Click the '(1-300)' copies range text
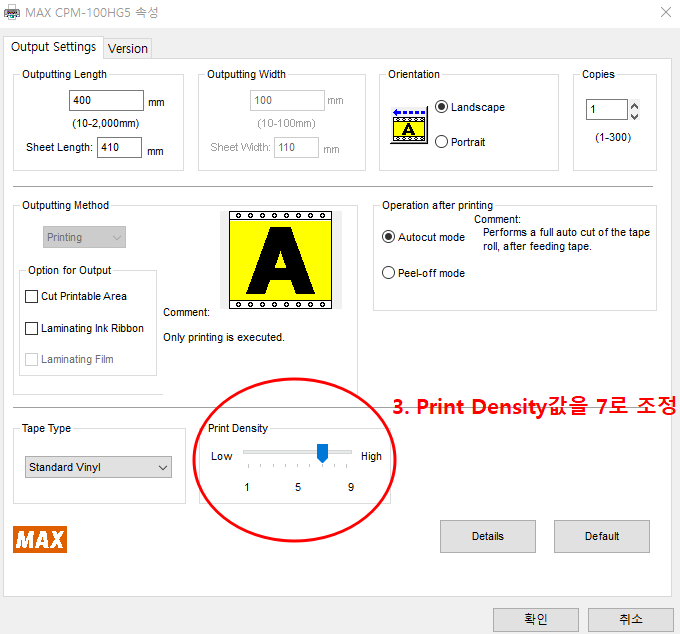The width and height of the screenshot is (680, 634). pyautogui.click(x=613, y=137)
